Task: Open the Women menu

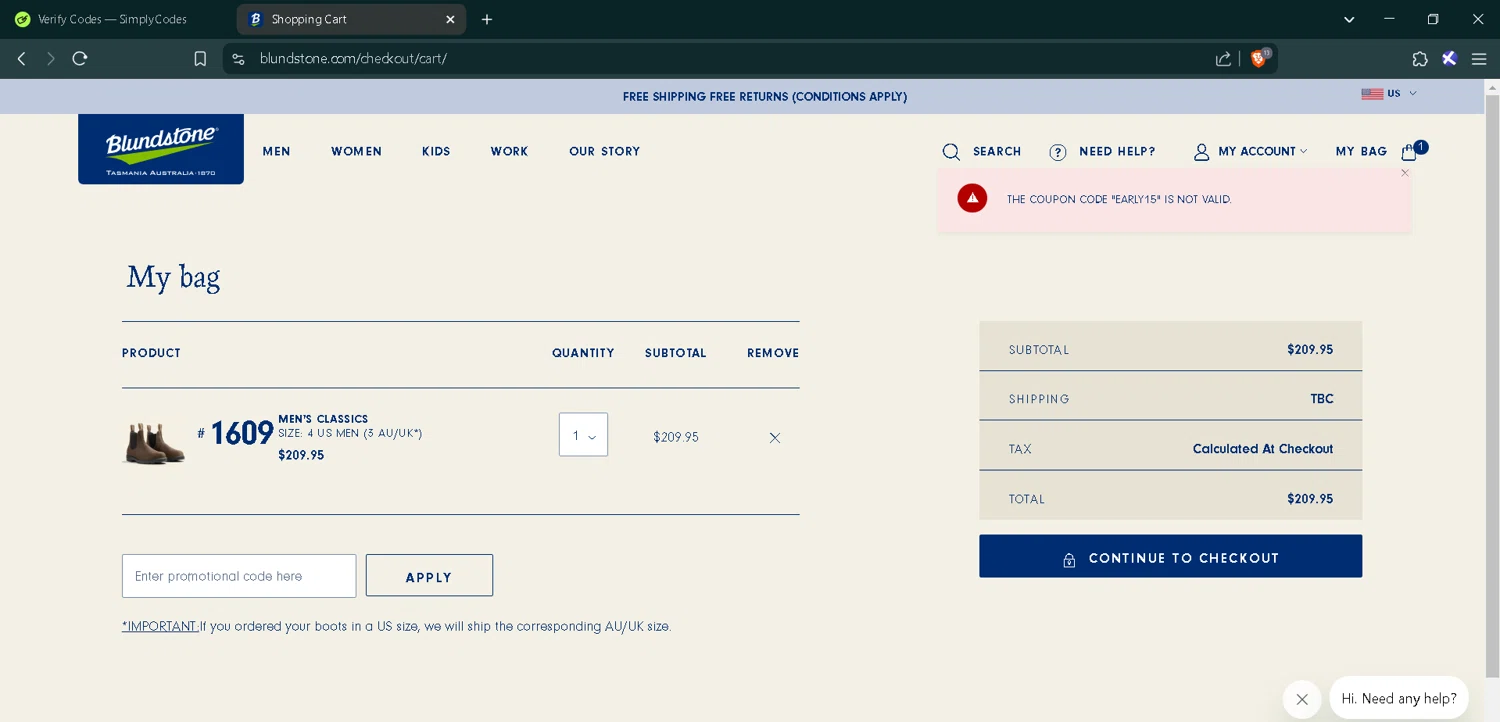Action: (357, 152)
